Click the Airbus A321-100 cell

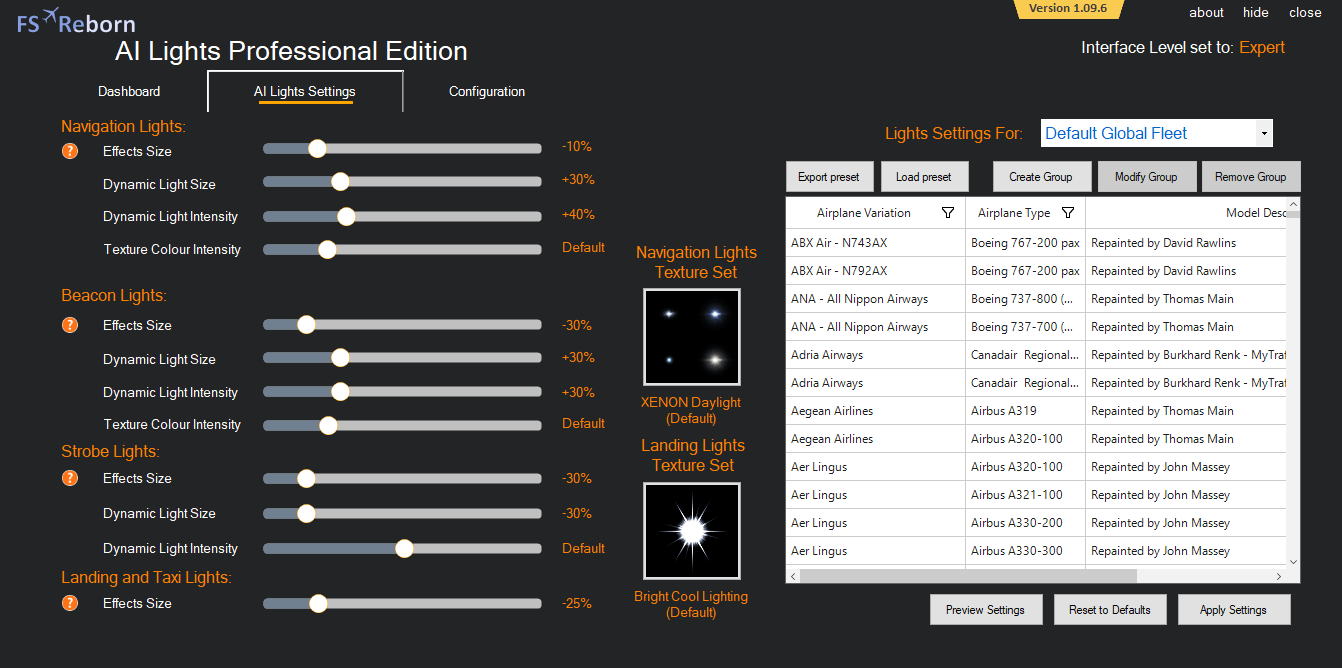(x=1025, y=495)
